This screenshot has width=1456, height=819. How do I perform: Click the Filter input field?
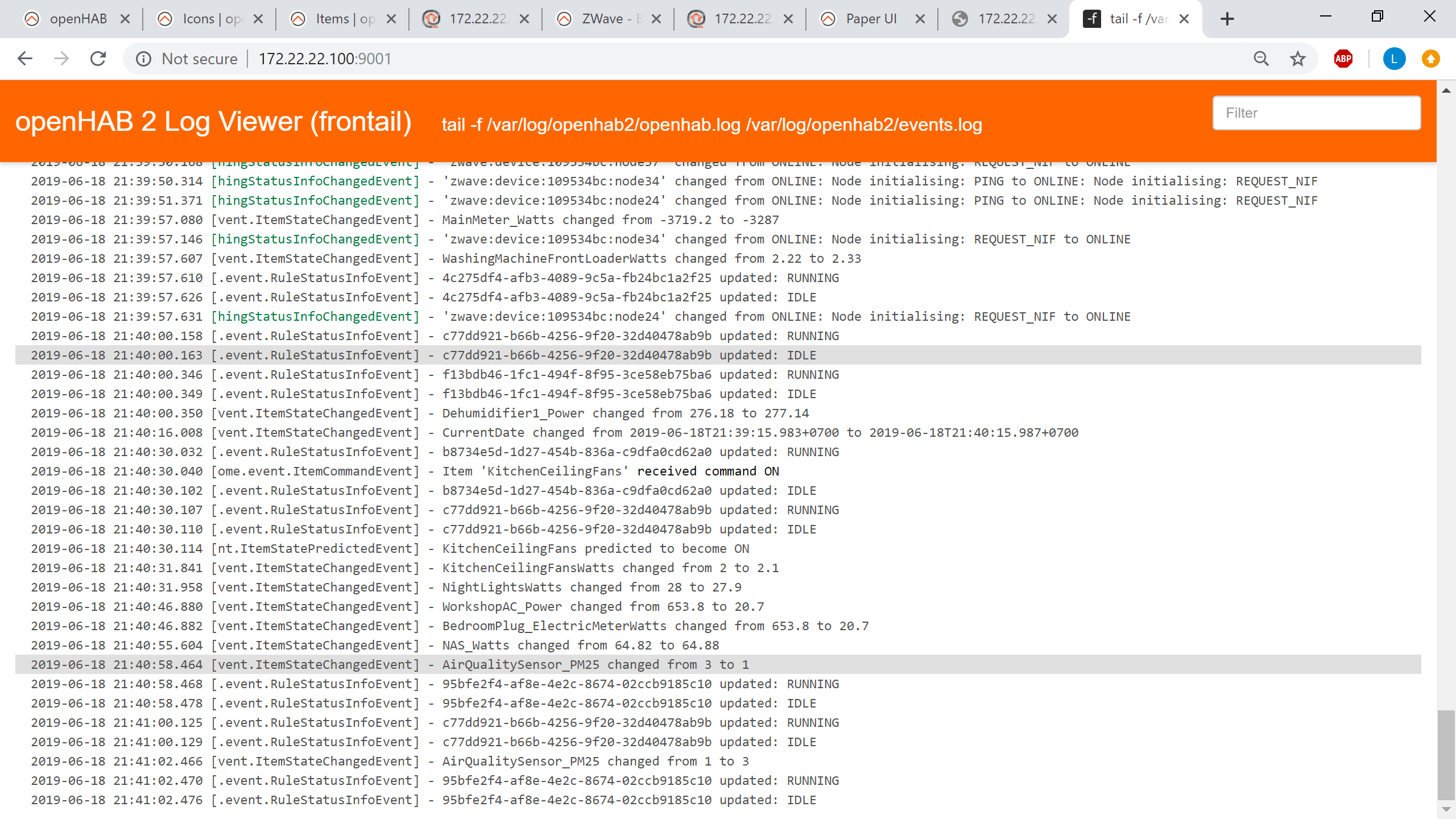1316,113
